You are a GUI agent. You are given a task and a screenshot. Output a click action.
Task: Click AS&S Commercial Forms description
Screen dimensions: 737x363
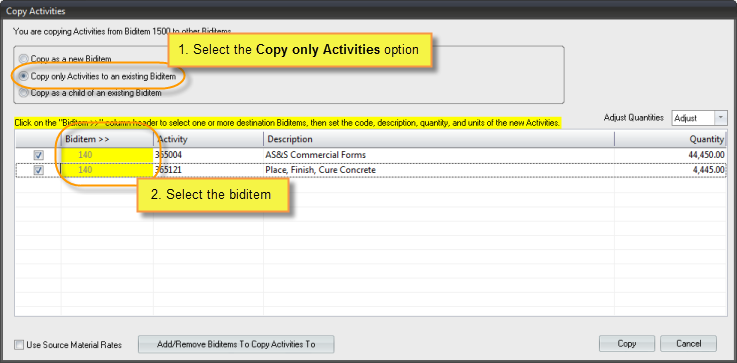coord(315,155)
